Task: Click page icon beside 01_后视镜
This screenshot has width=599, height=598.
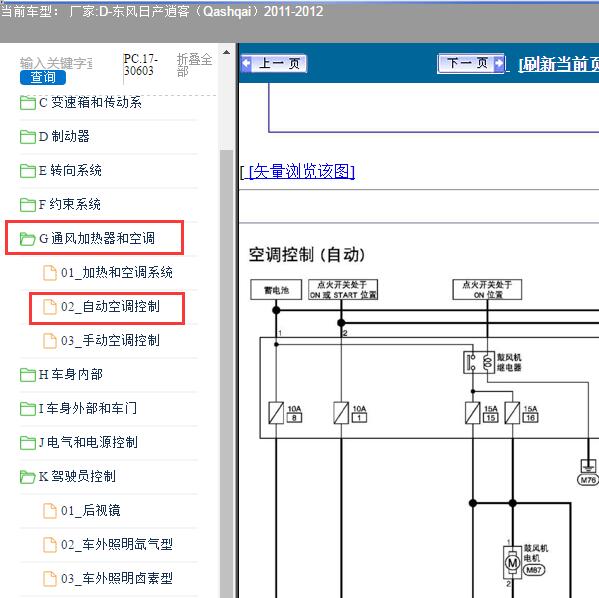Action: point(50,511)
